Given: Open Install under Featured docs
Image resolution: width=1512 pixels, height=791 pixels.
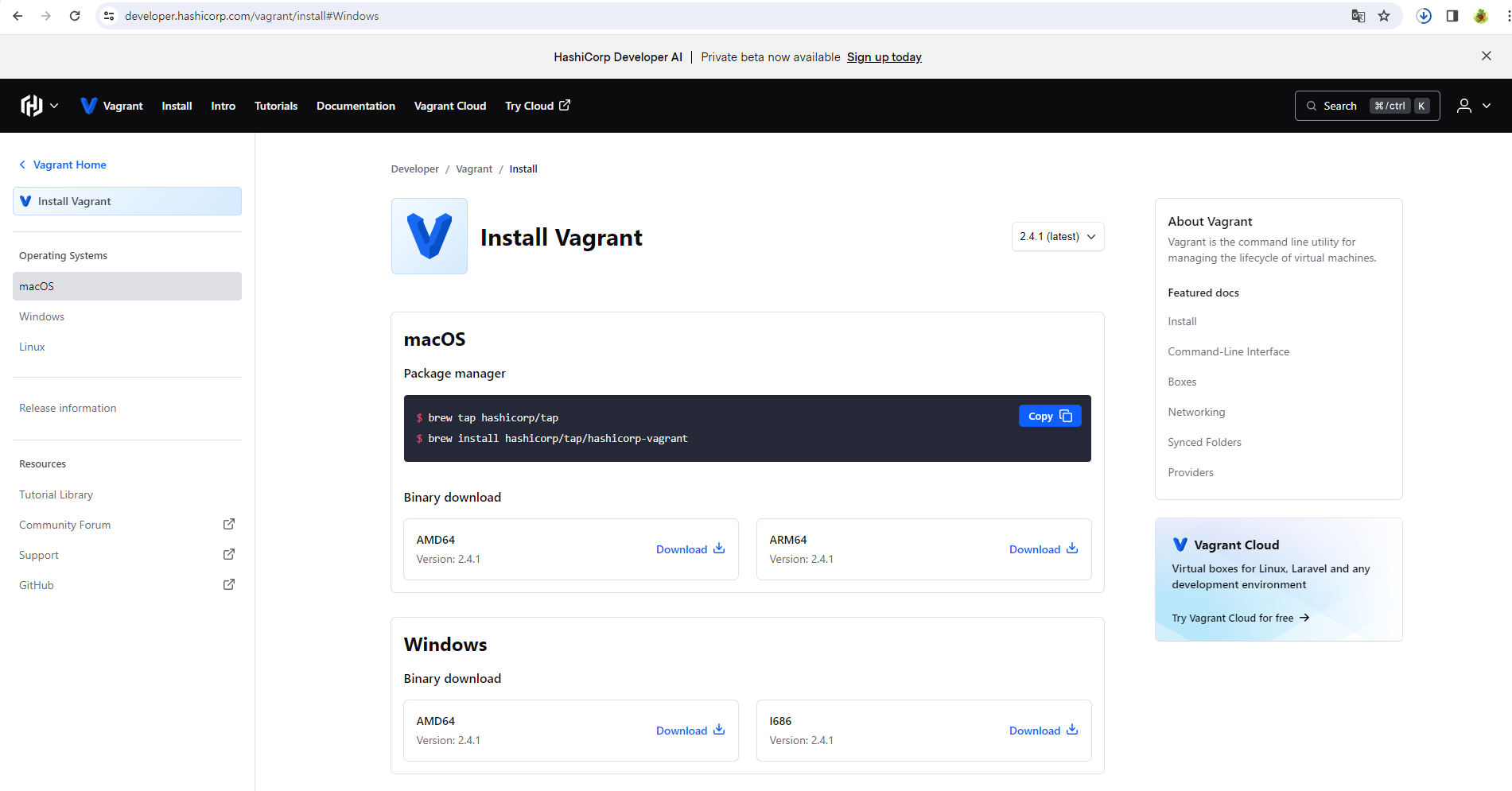Looking at the screenshot, I should tap(1182, 321).
